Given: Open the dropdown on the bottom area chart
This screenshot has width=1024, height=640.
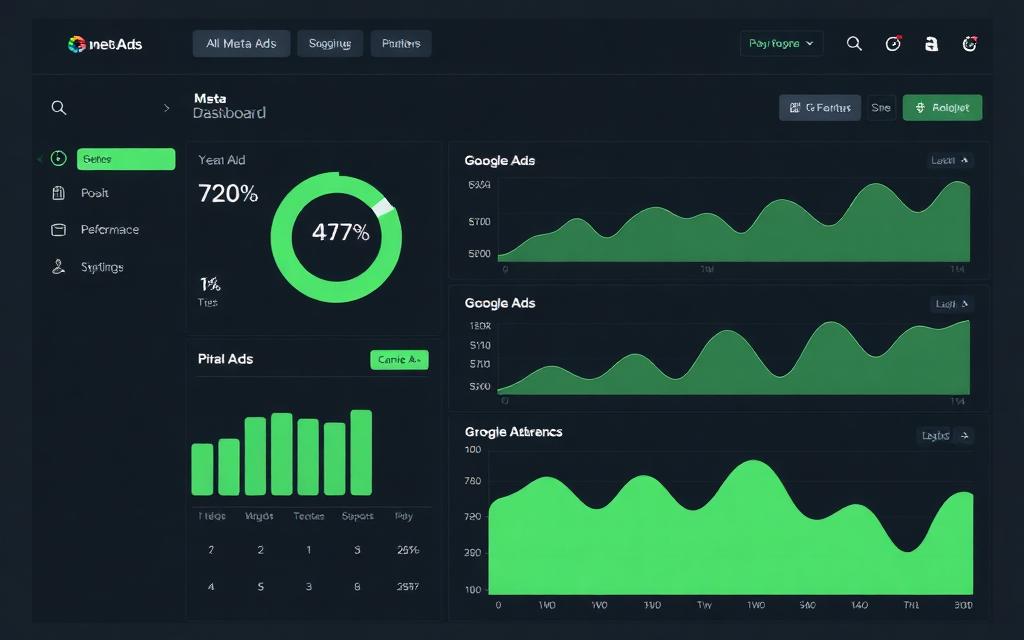Looking at the screenshot, I should click(x=945, y=436).
